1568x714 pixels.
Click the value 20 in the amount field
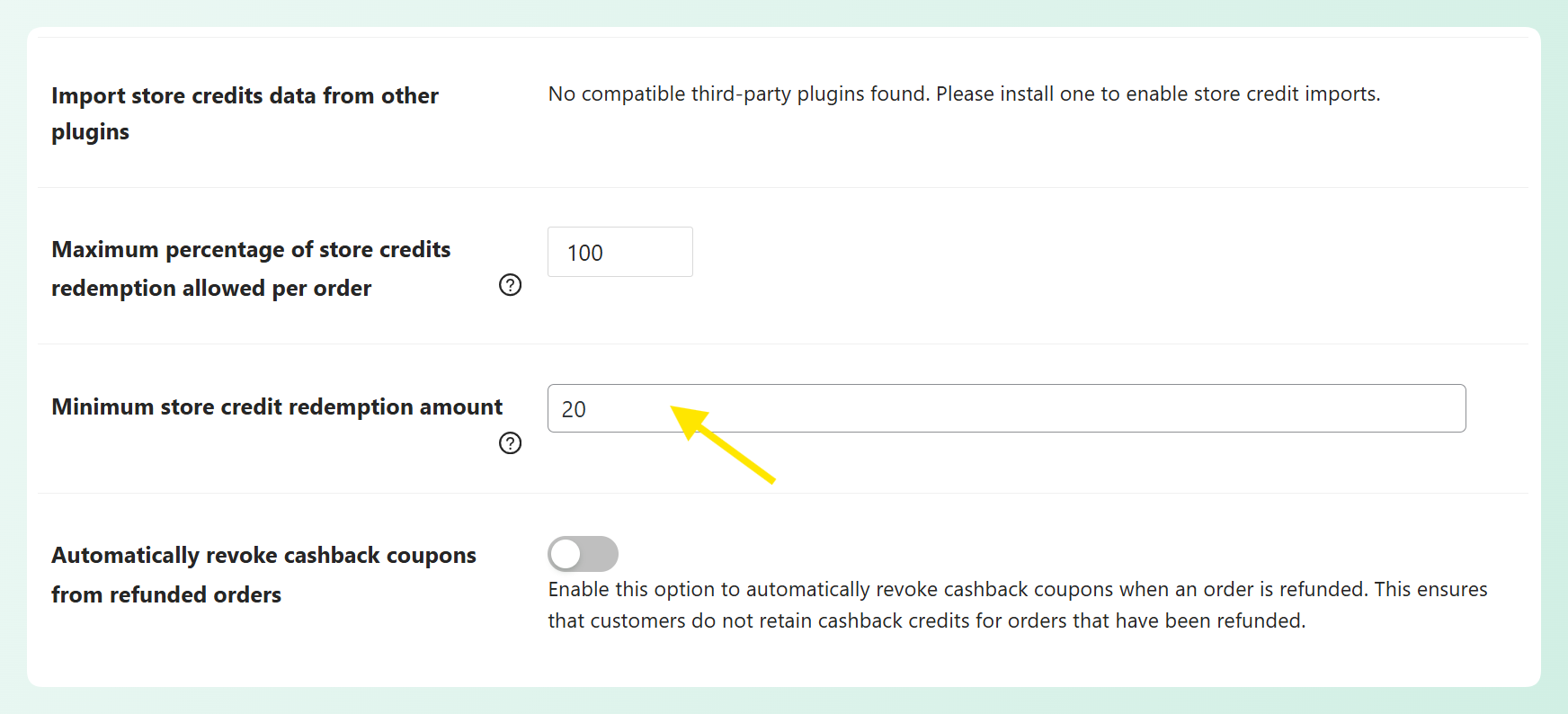point(574,410)
